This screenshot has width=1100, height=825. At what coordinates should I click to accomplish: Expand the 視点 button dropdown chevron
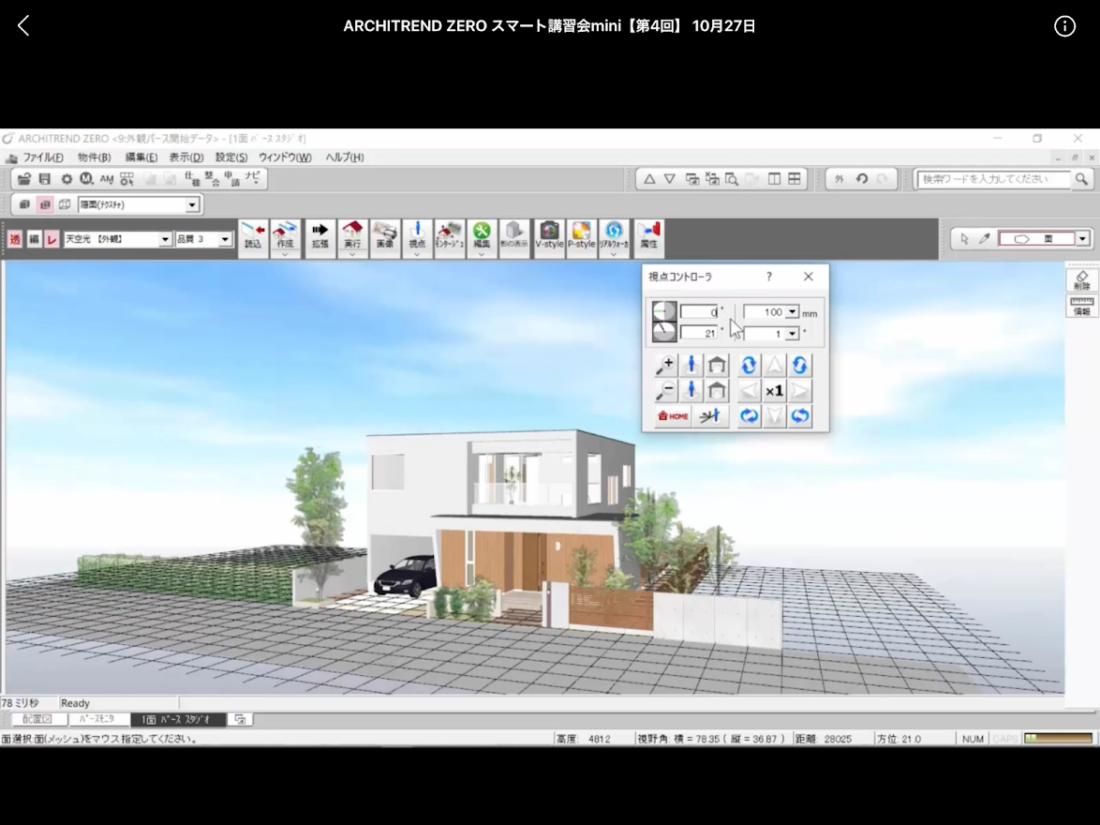point(417,255)
